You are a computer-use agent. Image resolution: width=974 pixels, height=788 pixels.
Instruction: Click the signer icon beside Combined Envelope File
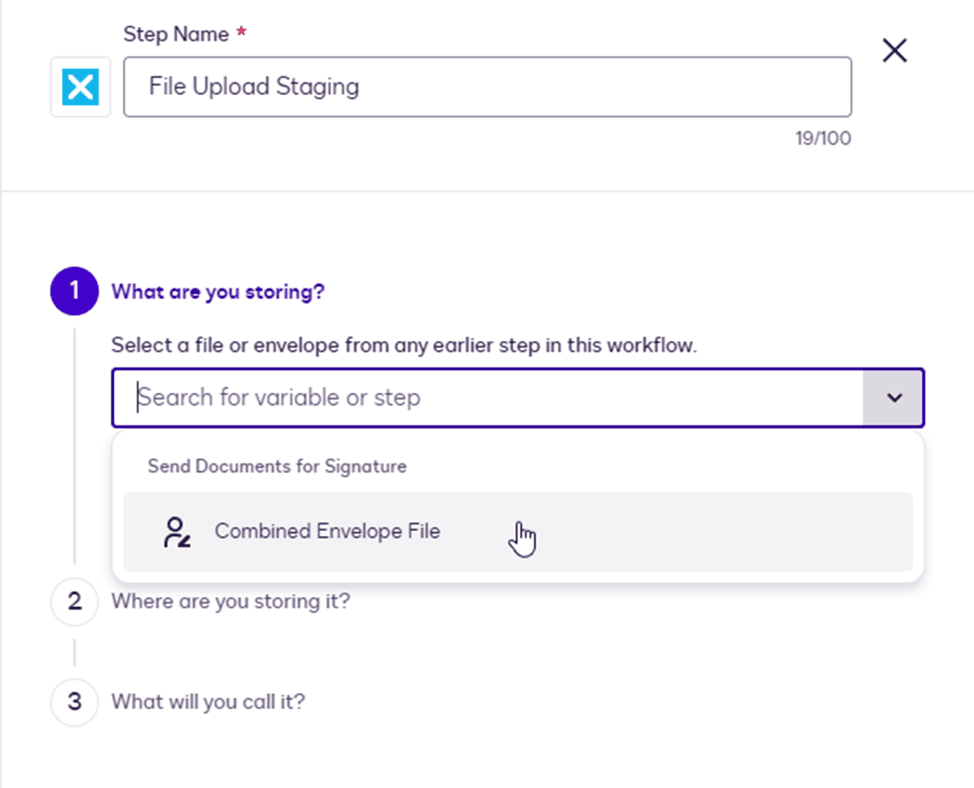point(177,532)
